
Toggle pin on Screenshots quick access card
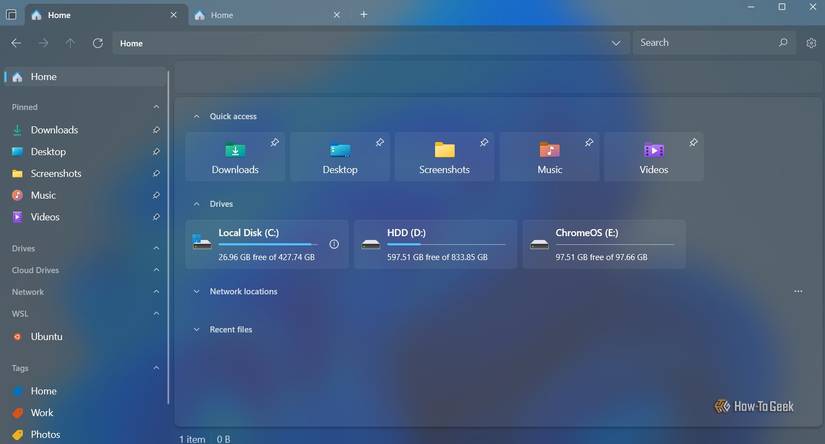point(484,143)
